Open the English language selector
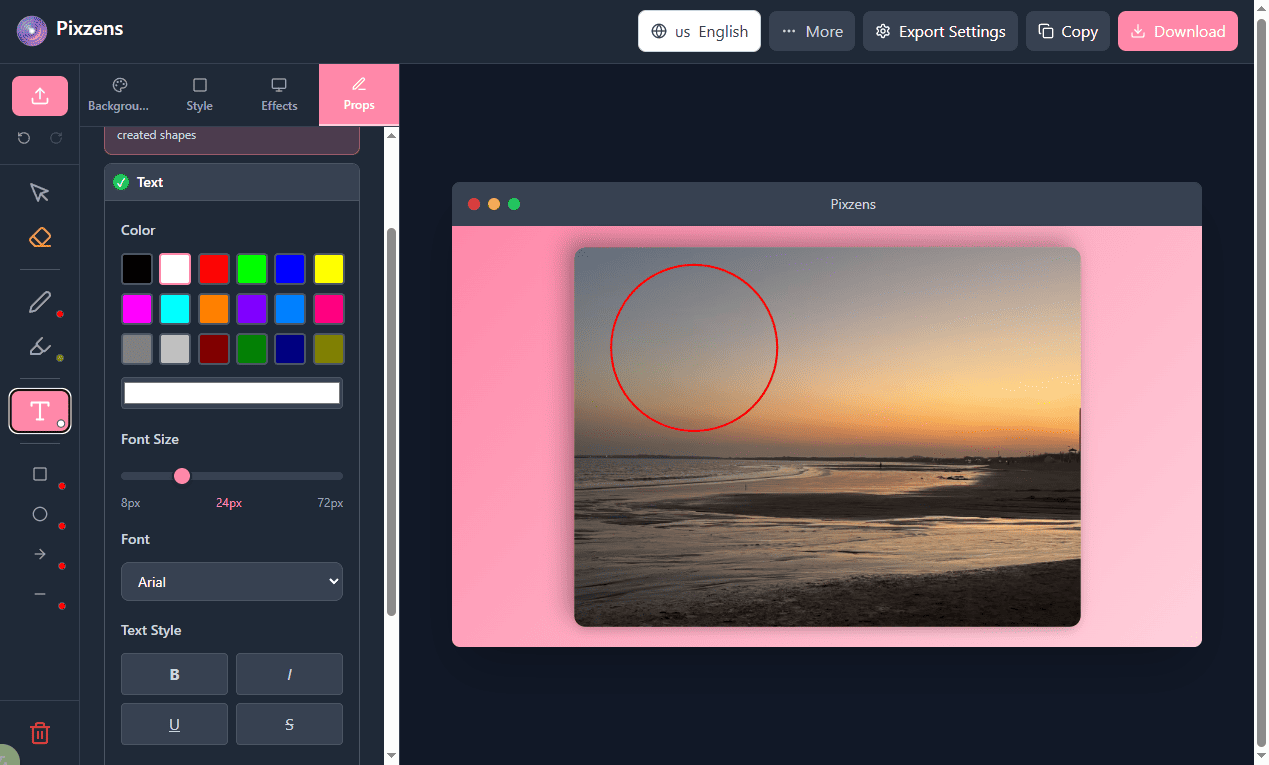Image resolution: width=1269 pixels, height=765 pixels. pyautogui.click(x=699, y=31)
